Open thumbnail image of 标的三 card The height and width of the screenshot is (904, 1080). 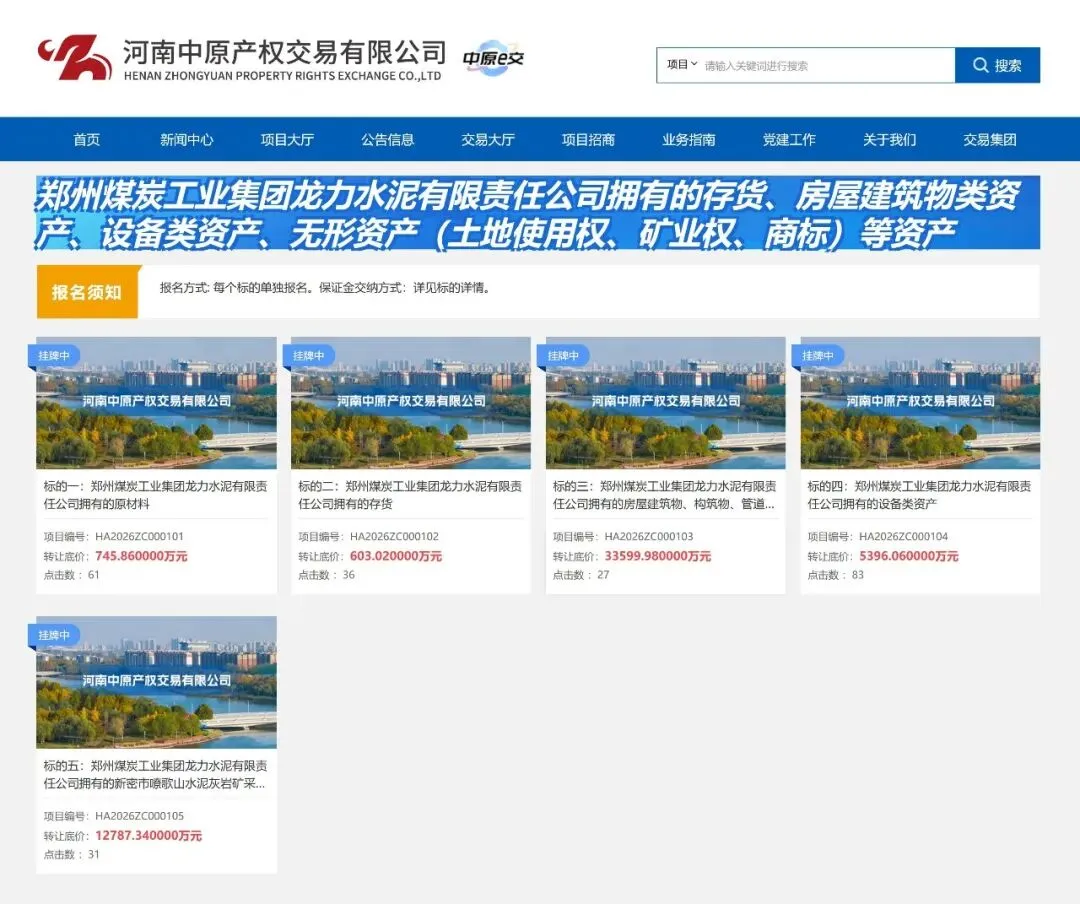pyautogui.click(x=665, y=403)
